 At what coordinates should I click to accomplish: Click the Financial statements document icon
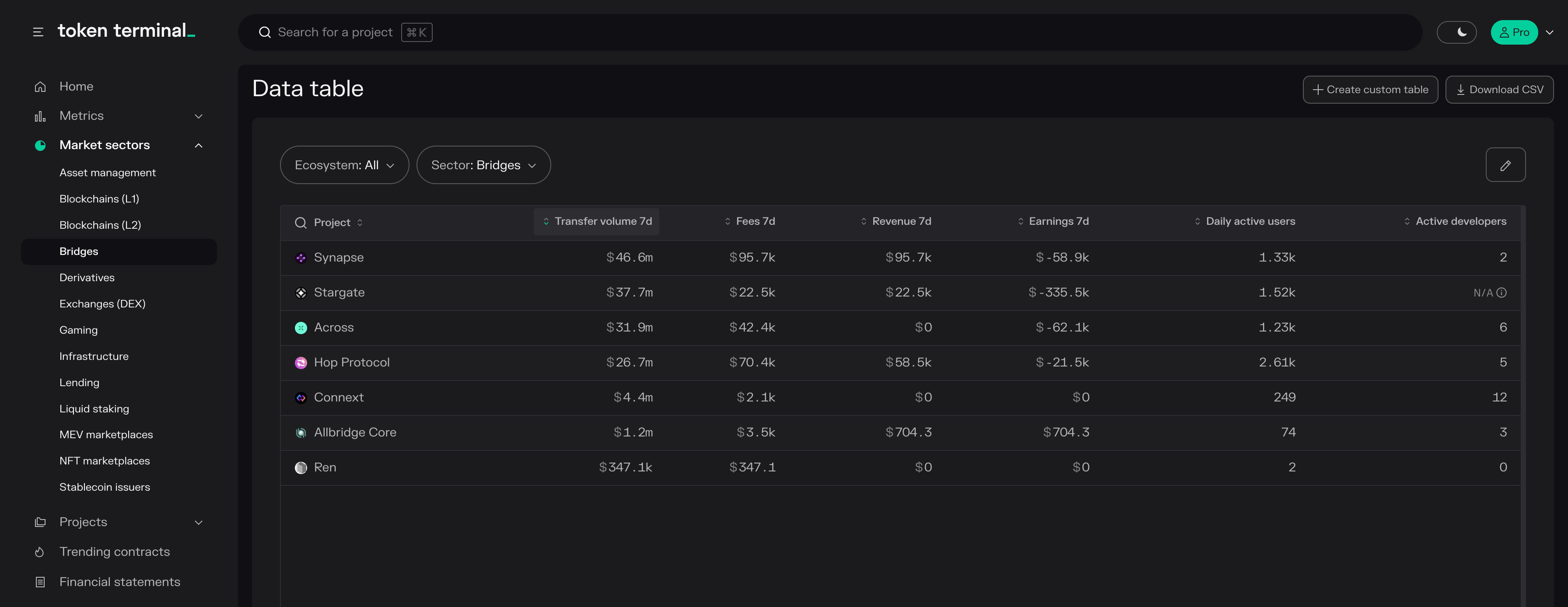pos(40,582)
